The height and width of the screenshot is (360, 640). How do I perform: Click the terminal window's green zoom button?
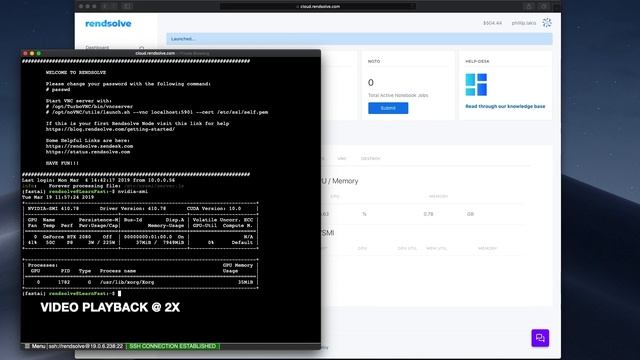pos(39,53)
